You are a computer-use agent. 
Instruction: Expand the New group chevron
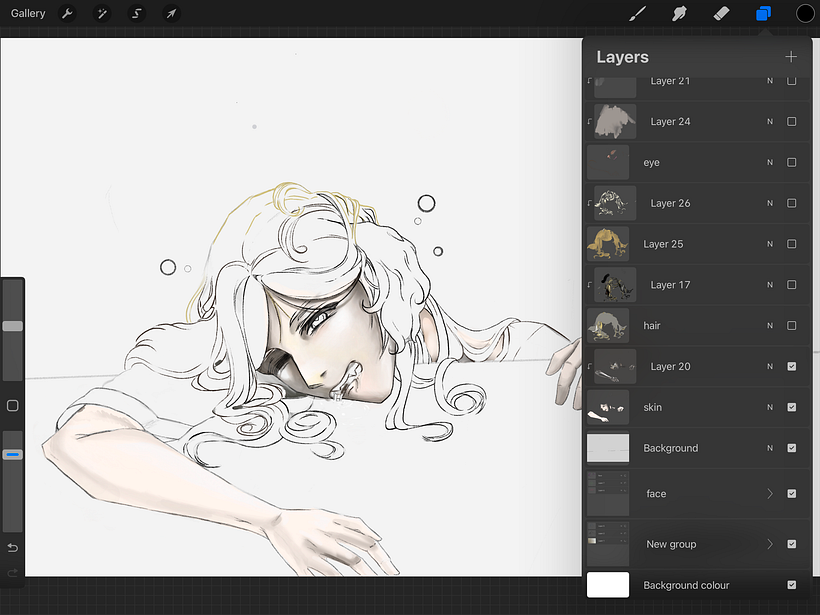770,544
